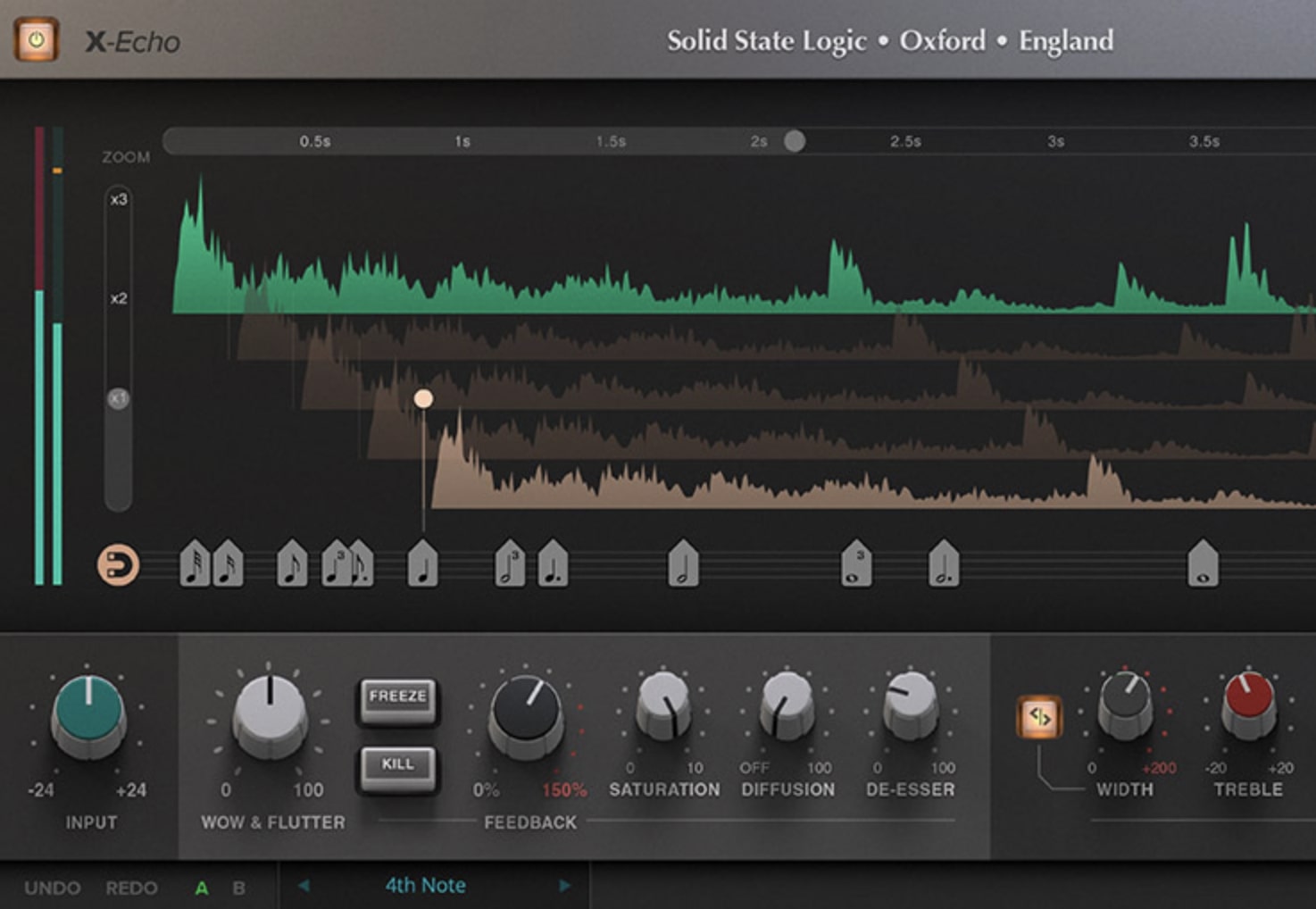The image size is (1316, 909).
Task: Toggle the X-Echo plugin power button
Action: coord(36,40)
